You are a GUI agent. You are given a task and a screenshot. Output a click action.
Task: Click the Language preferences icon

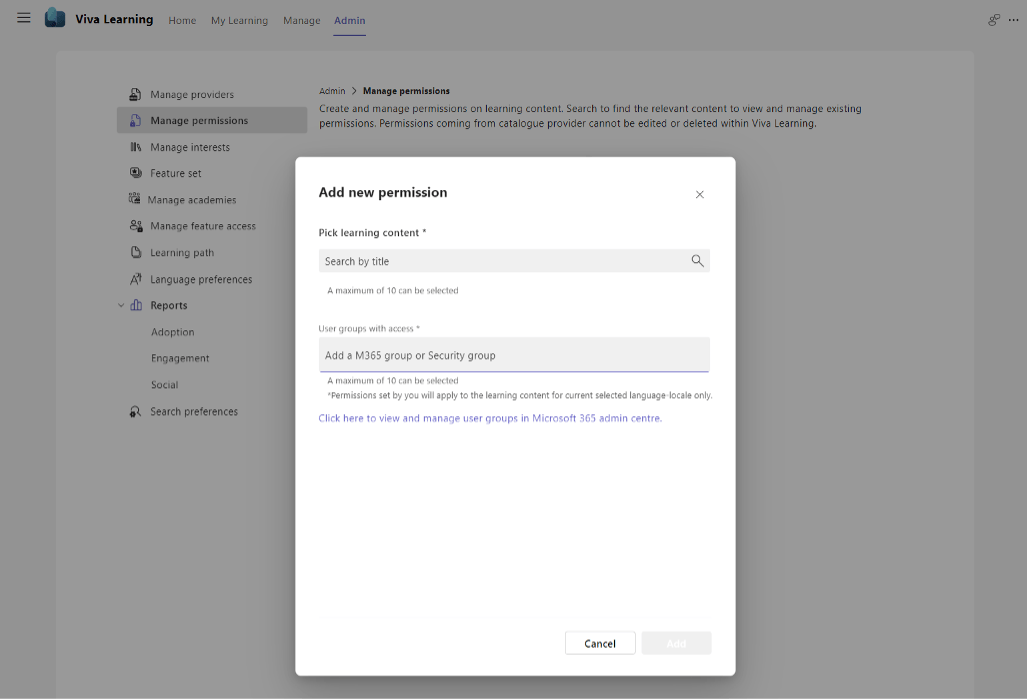pos(136,279)
